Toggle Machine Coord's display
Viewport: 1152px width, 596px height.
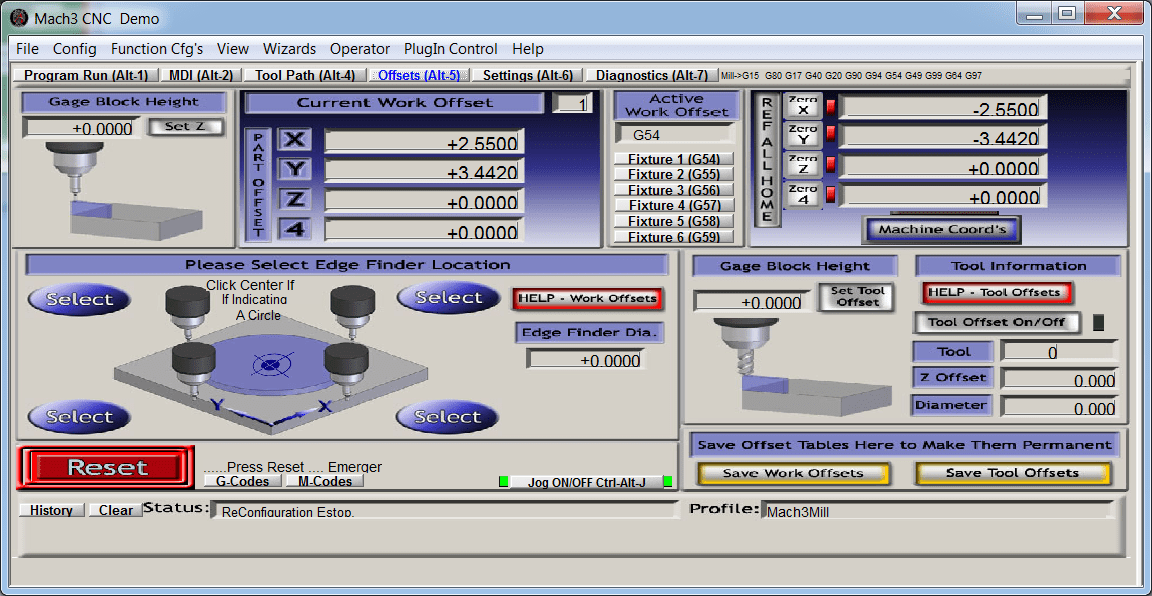tap(942, 229)
